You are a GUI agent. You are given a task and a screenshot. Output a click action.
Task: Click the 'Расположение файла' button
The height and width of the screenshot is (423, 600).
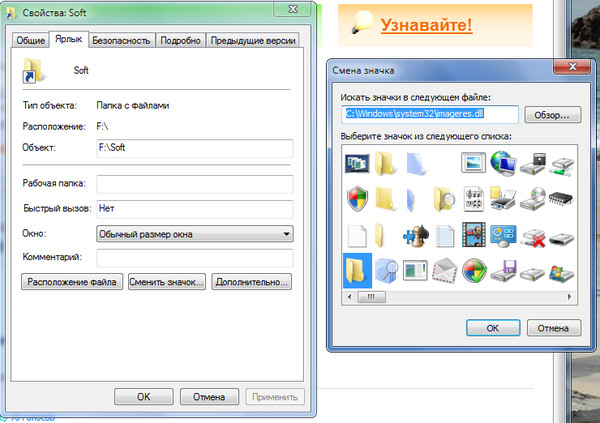72,282
